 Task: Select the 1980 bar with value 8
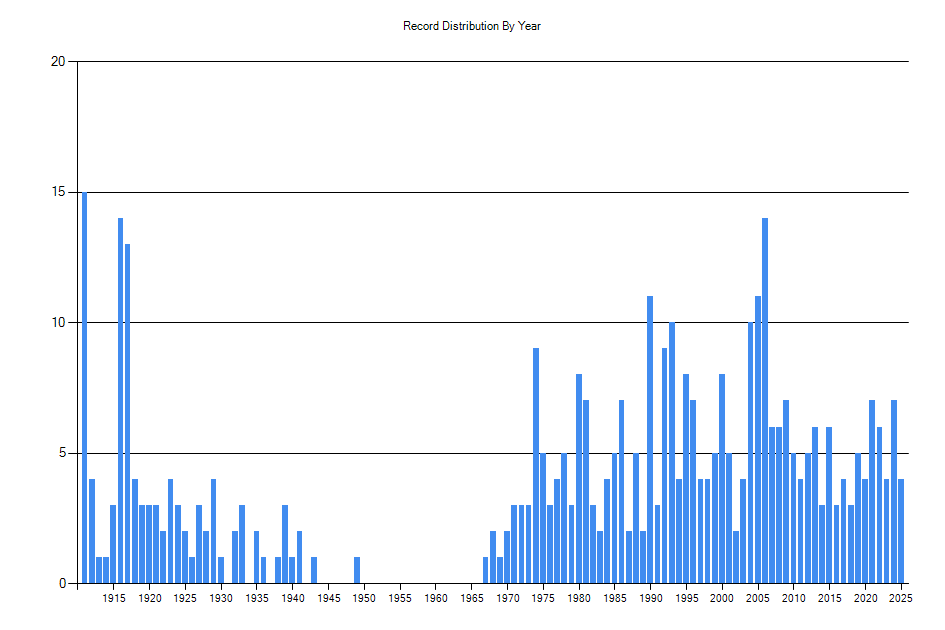click(x=579, y=479)
